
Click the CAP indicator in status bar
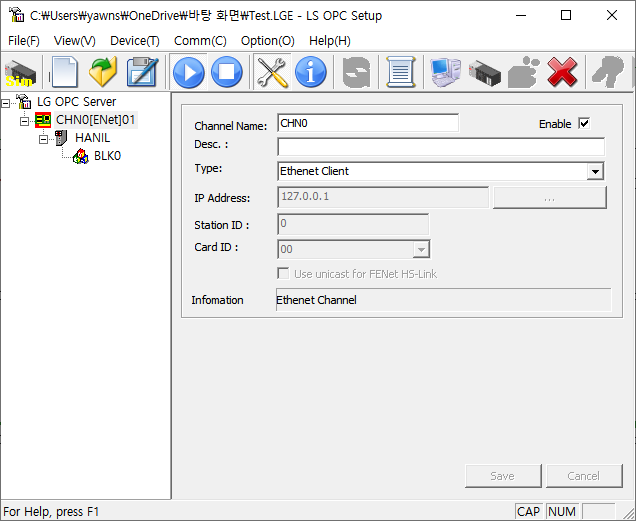point(529,512)
